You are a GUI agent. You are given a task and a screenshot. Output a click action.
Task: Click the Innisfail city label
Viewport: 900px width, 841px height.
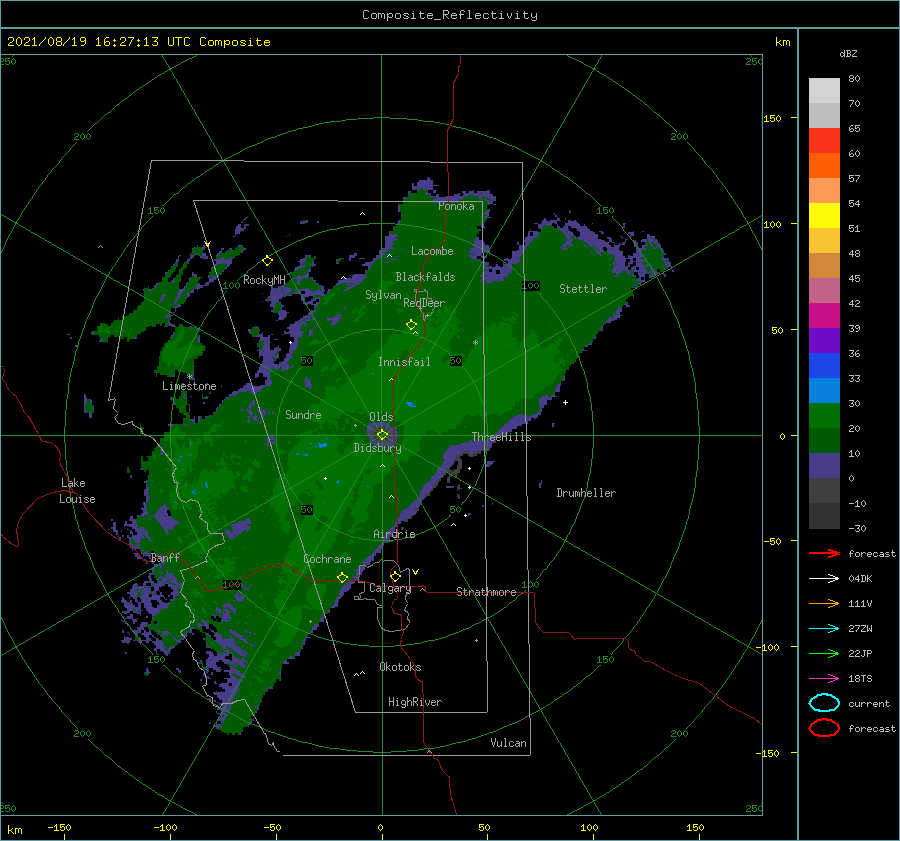404,362
